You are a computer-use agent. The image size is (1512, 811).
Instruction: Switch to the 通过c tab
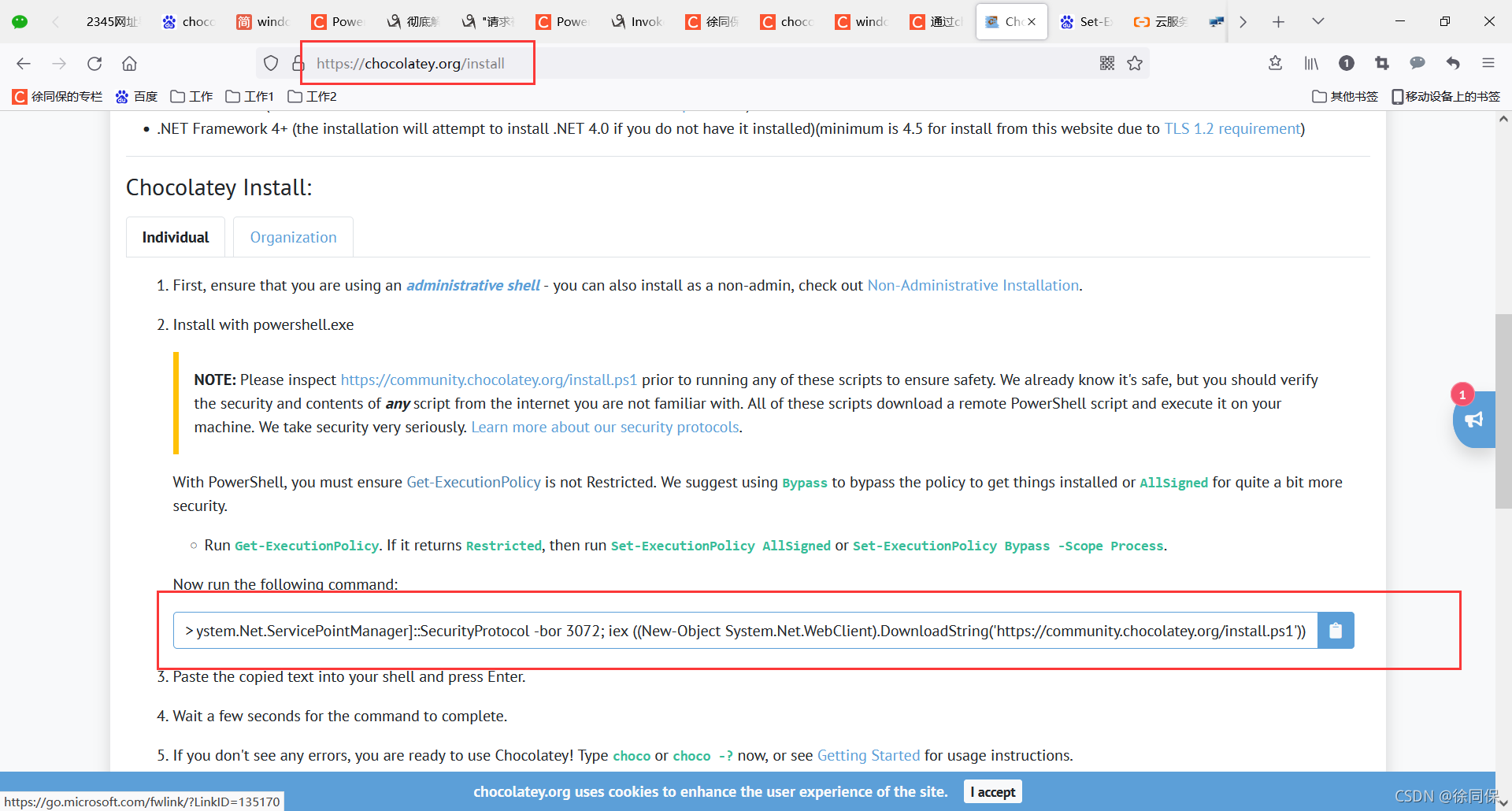pos(937,22)
